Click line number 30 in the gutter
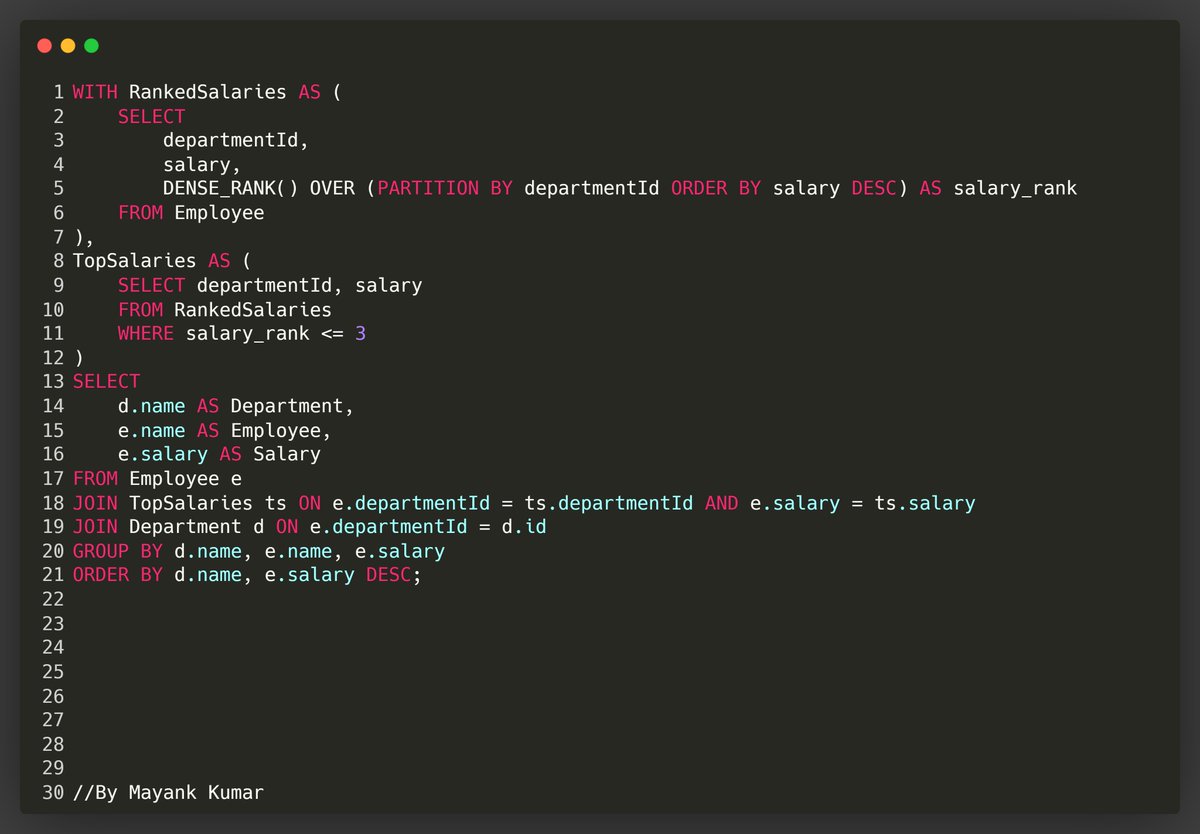This screenshot has width=1200, height=834. click(53, 792)
